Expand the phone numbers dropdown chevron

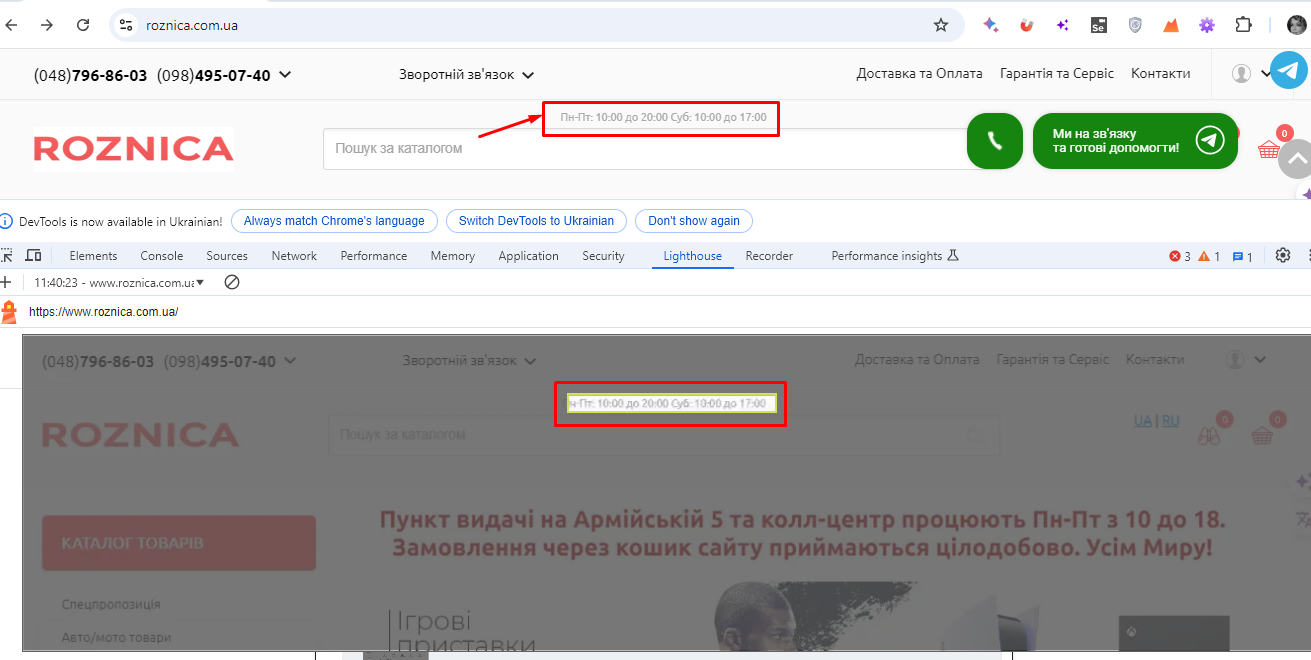(x=285, y=75)
